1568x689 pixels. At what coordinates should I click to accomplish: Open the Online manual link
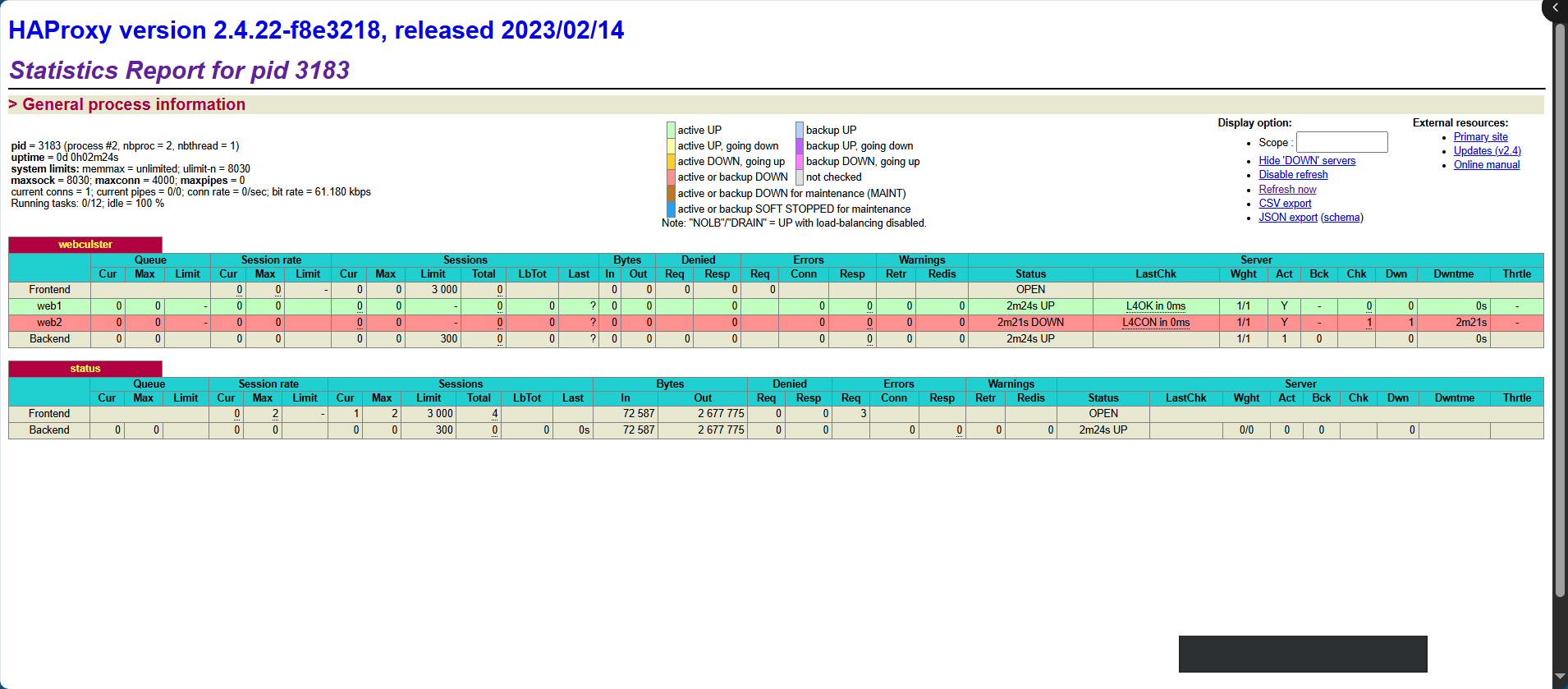(x=1486, y=165)
